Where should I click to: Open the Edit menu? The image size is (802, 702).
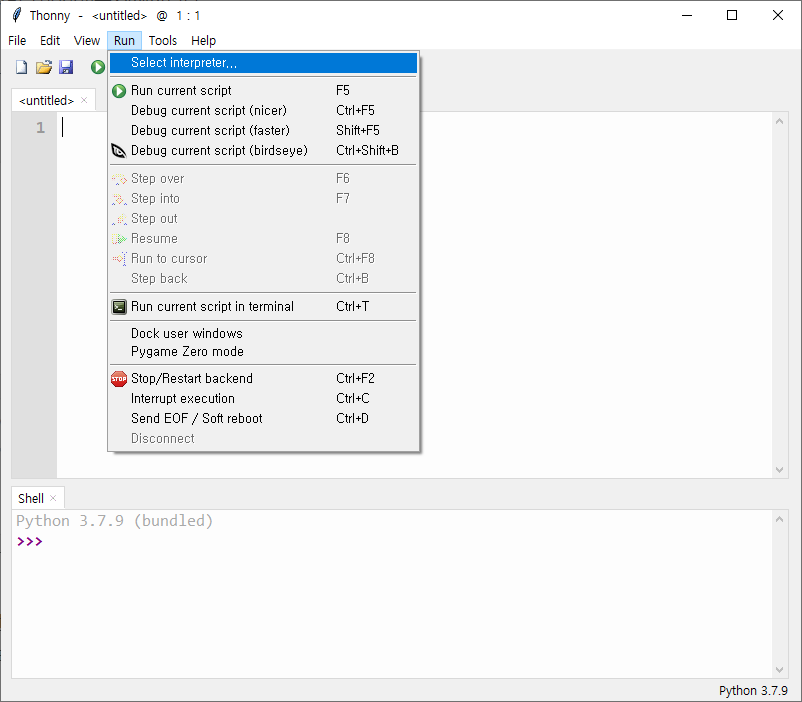point(50,40)
